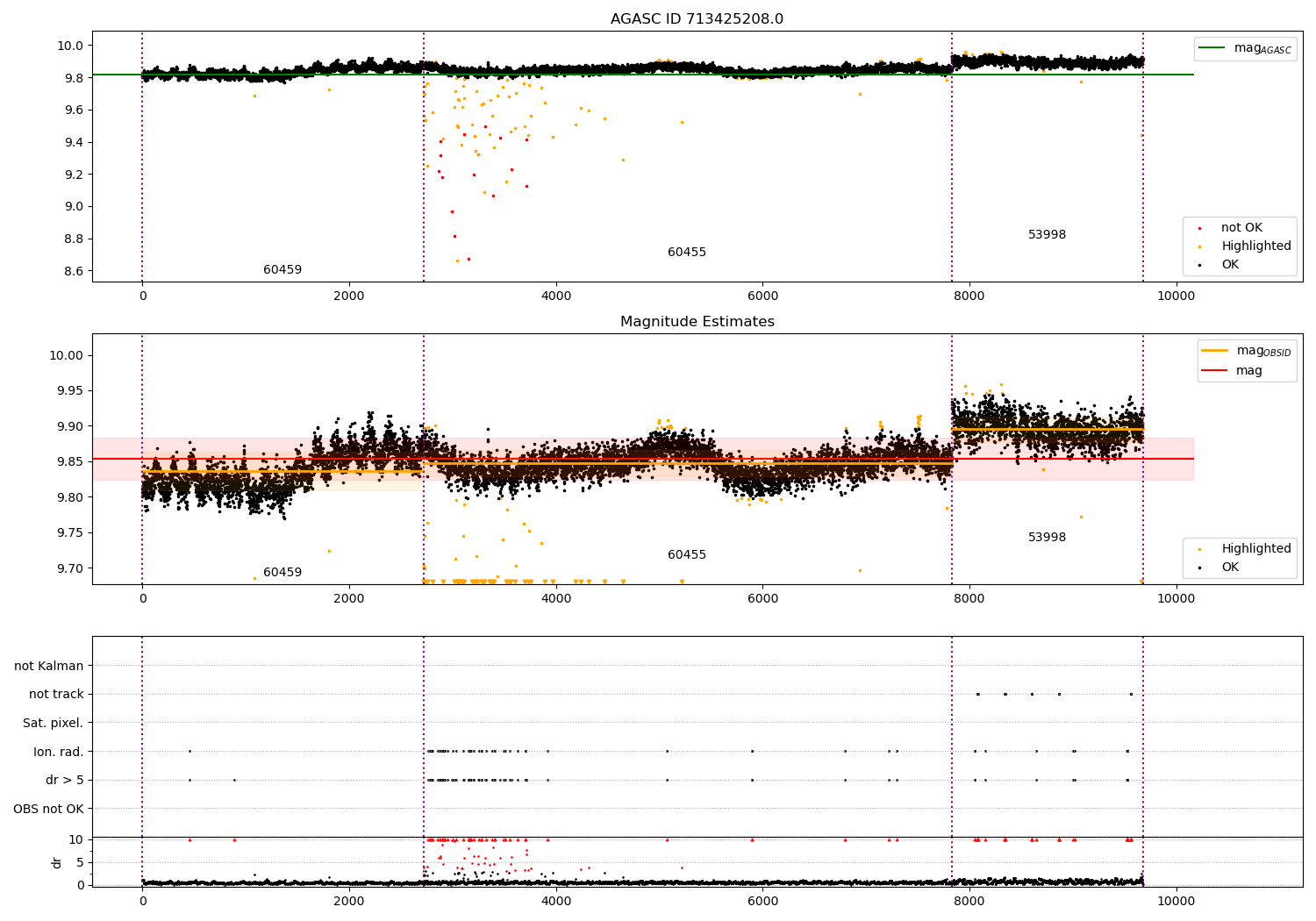Image resolution: width=1316 pixels, height=921 pixels.
Task: Click the 8.6 y-axis tick of top plot
Action: coord(72,271)
